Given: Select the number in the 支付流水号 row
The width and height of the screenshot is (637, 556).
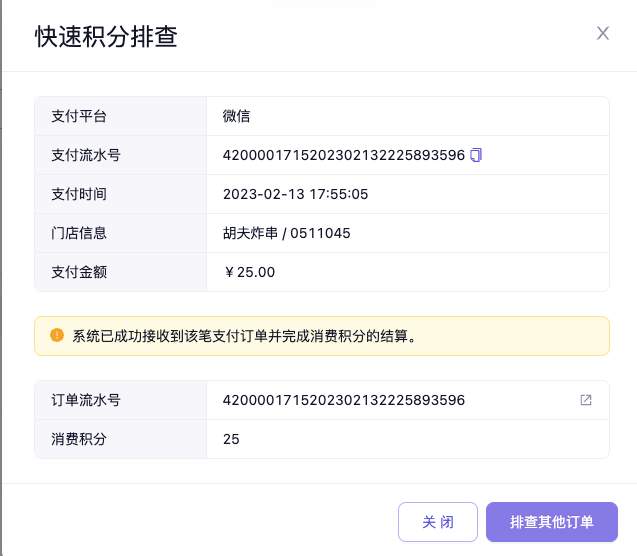Looking at the screenshot, I should point(343,155).
